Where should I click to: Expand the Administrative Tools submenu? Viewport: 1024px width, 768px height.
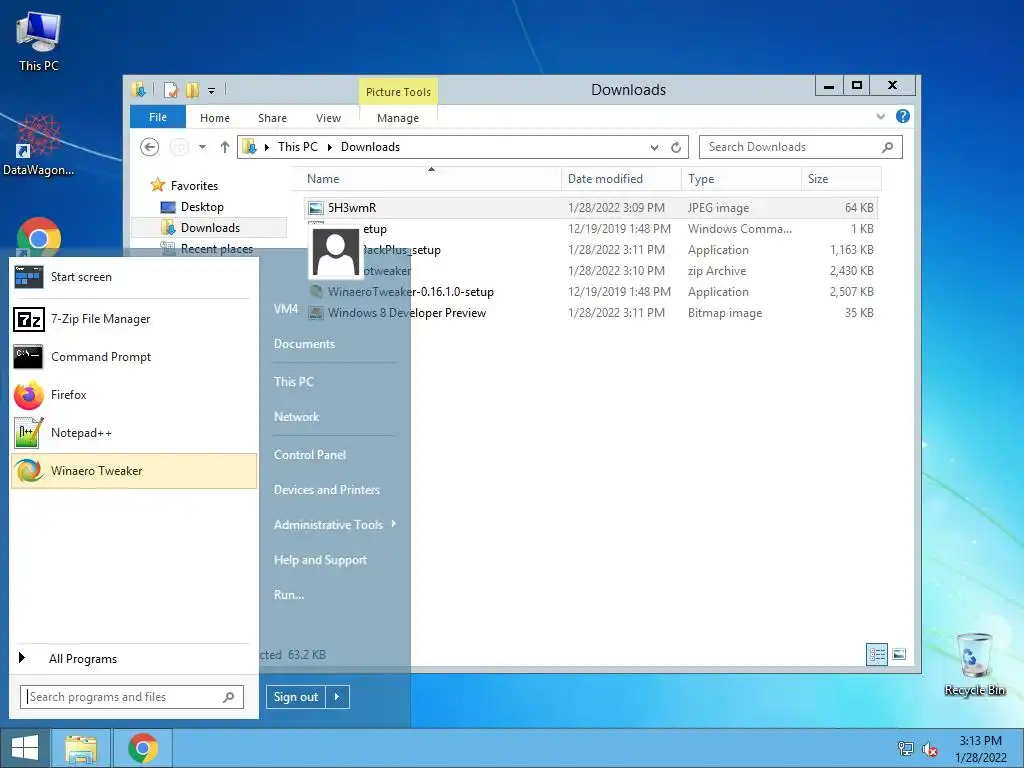point(334,524)
